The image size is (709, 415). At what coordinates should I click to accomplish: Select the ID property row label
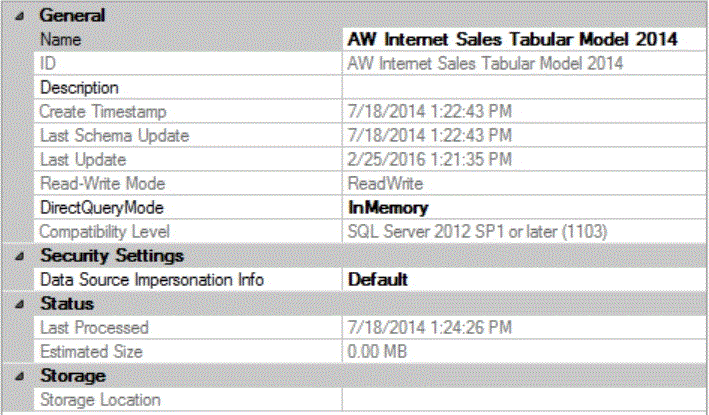click(x=49, y=64)
